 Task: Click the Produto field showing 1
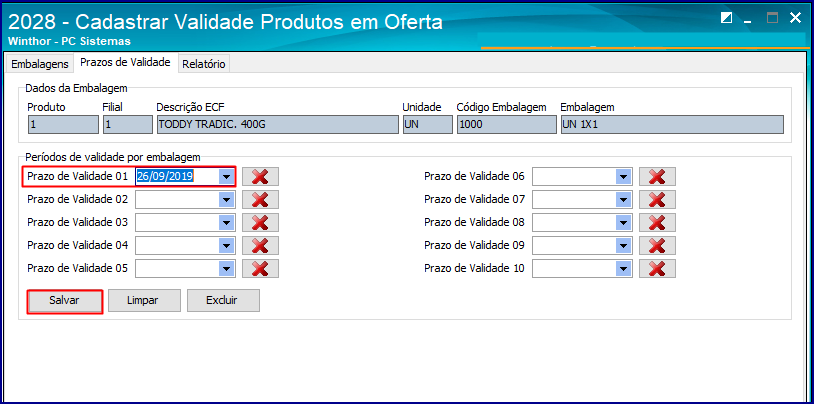coord(63,125)
